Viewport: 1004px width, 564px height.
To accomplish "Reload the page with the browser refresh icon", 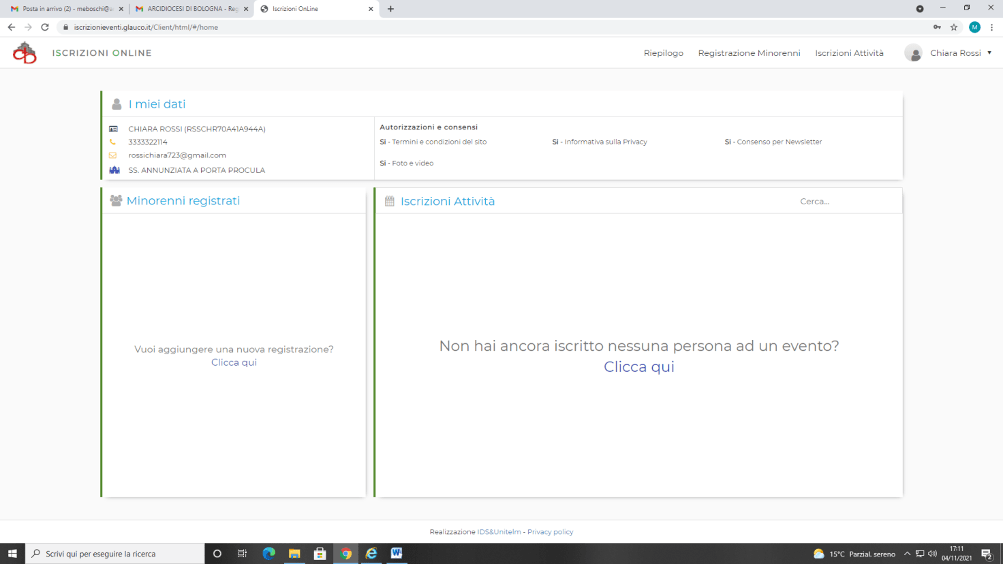I will pos(45,27).
